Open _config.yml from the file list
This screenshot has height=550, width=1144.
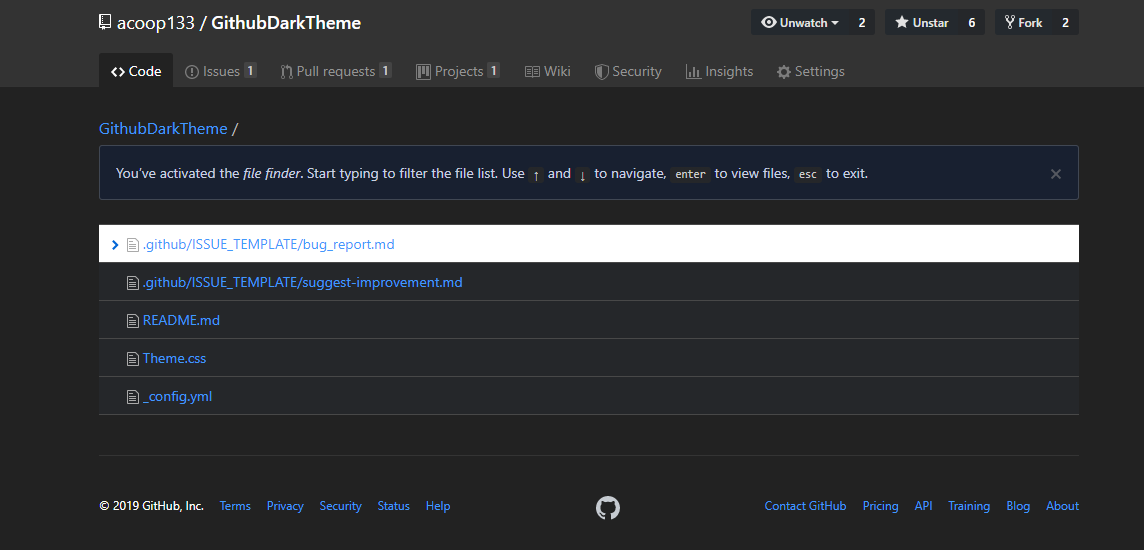click(x=177, y=396)
